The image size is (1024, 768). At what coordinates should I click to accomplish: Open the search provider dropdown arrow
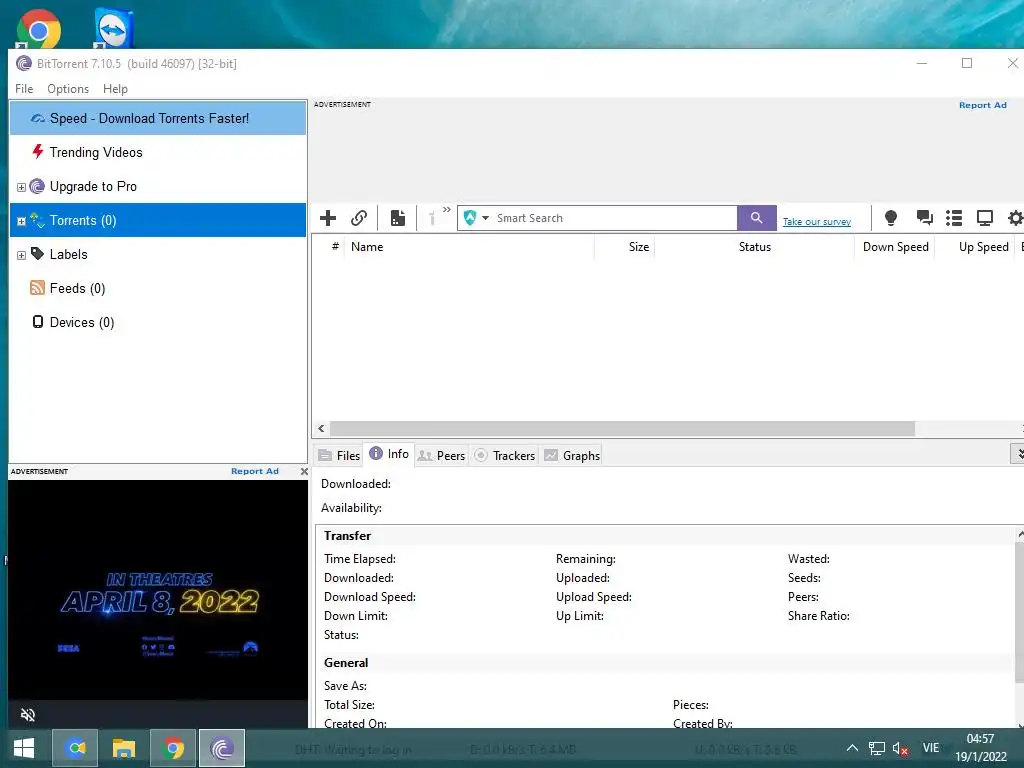485,218
